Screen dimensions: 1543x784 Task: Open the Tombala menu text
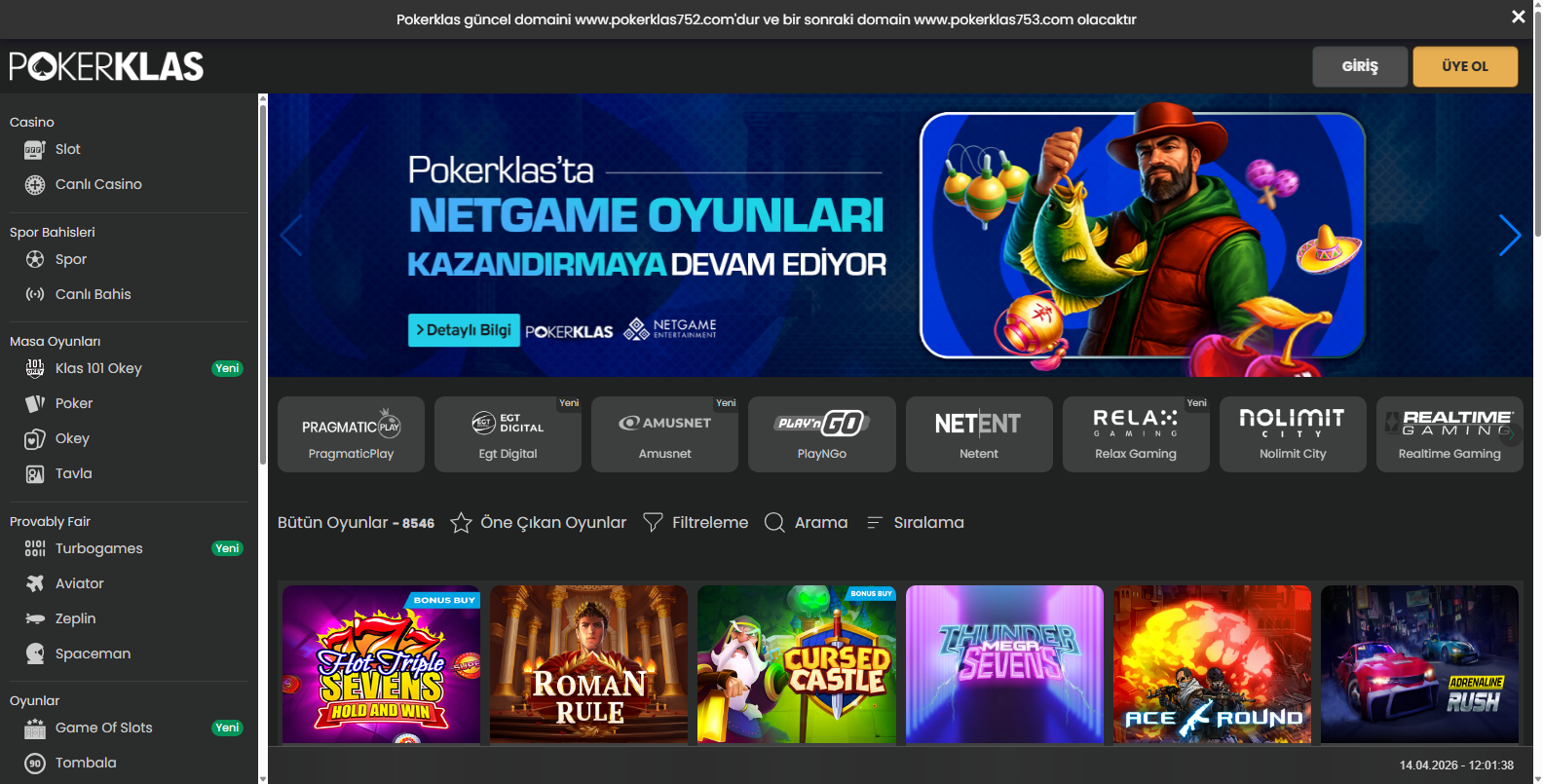[86, 763]
